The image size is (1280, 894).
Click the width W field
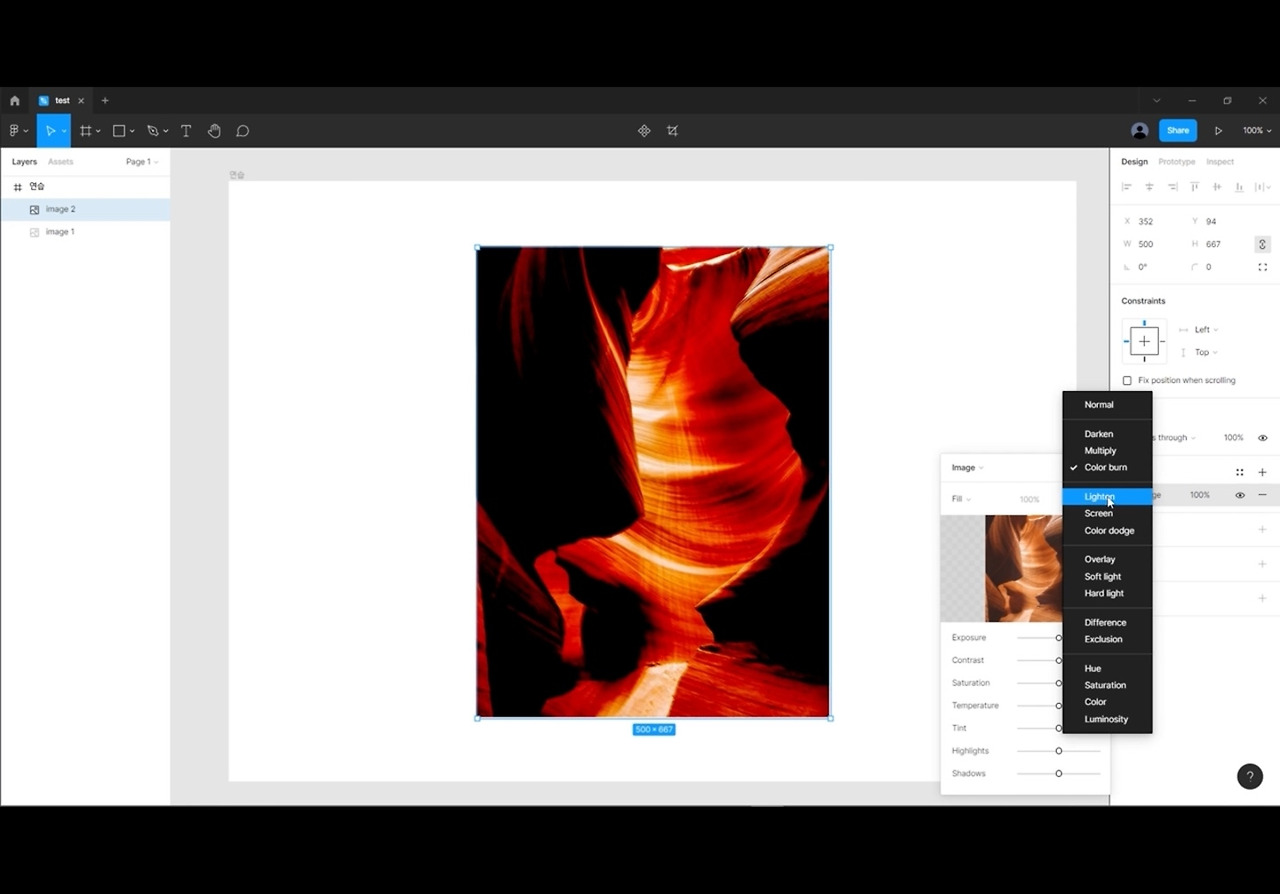pos(1150,244)
